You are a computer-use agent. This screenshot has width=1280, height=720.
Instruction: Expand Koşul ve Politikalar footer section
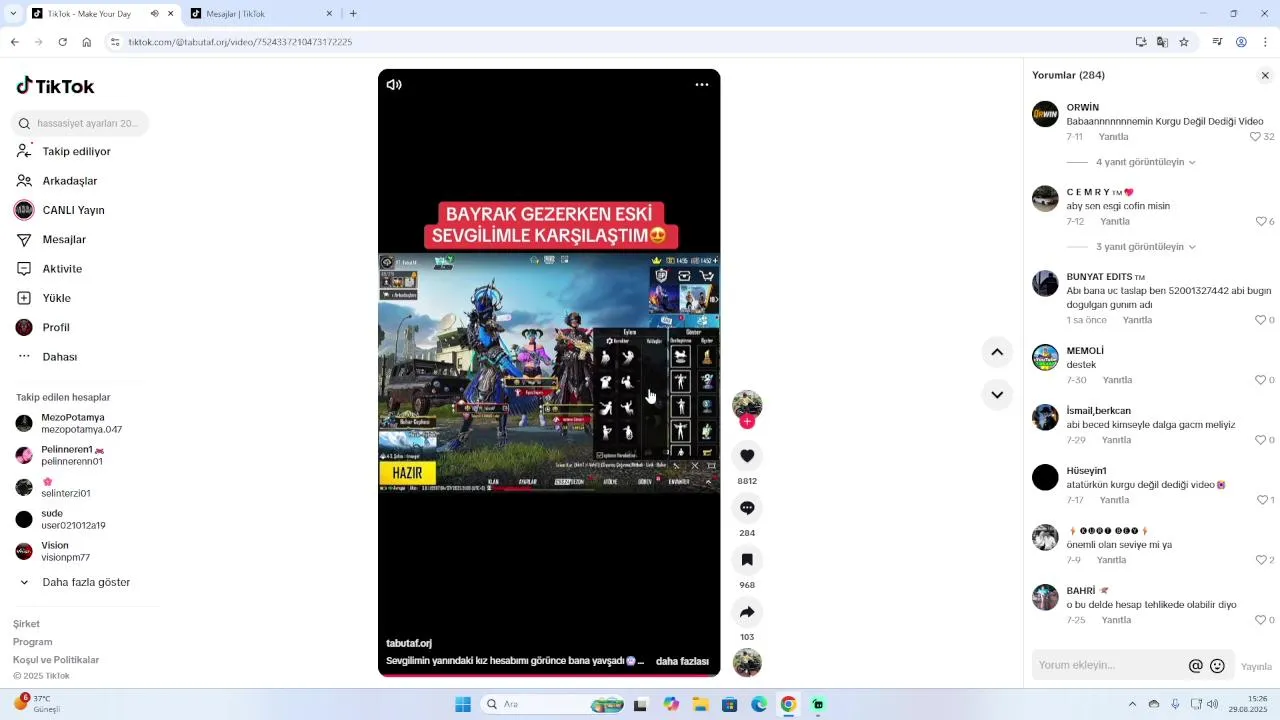pos(56,660)
